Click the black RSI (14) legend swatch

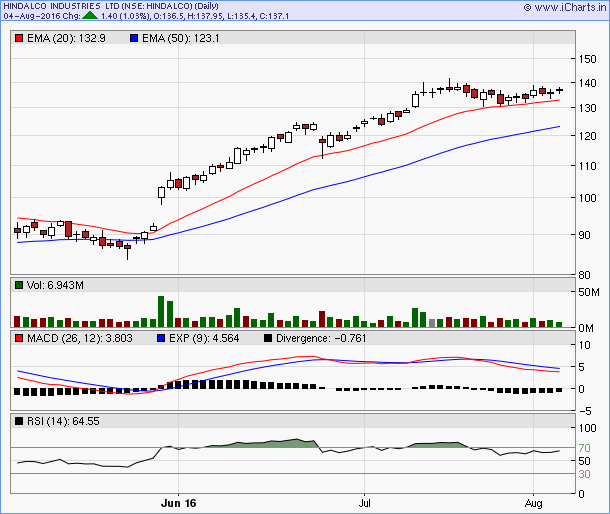(x=19, y=421)
